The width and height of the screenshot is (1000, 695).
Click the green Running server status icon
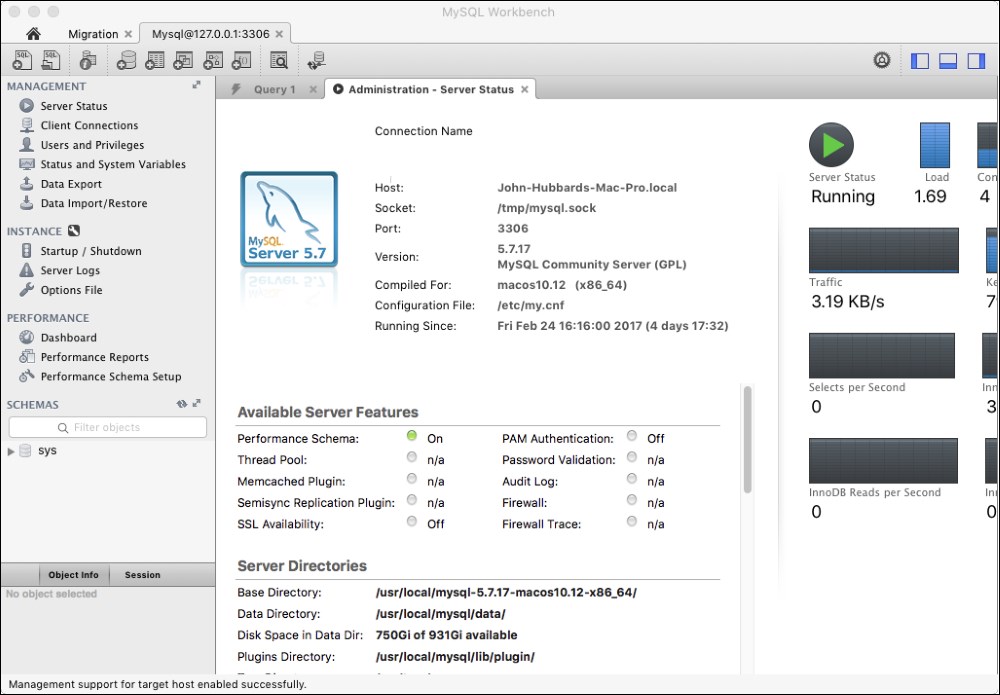[831, 145]
